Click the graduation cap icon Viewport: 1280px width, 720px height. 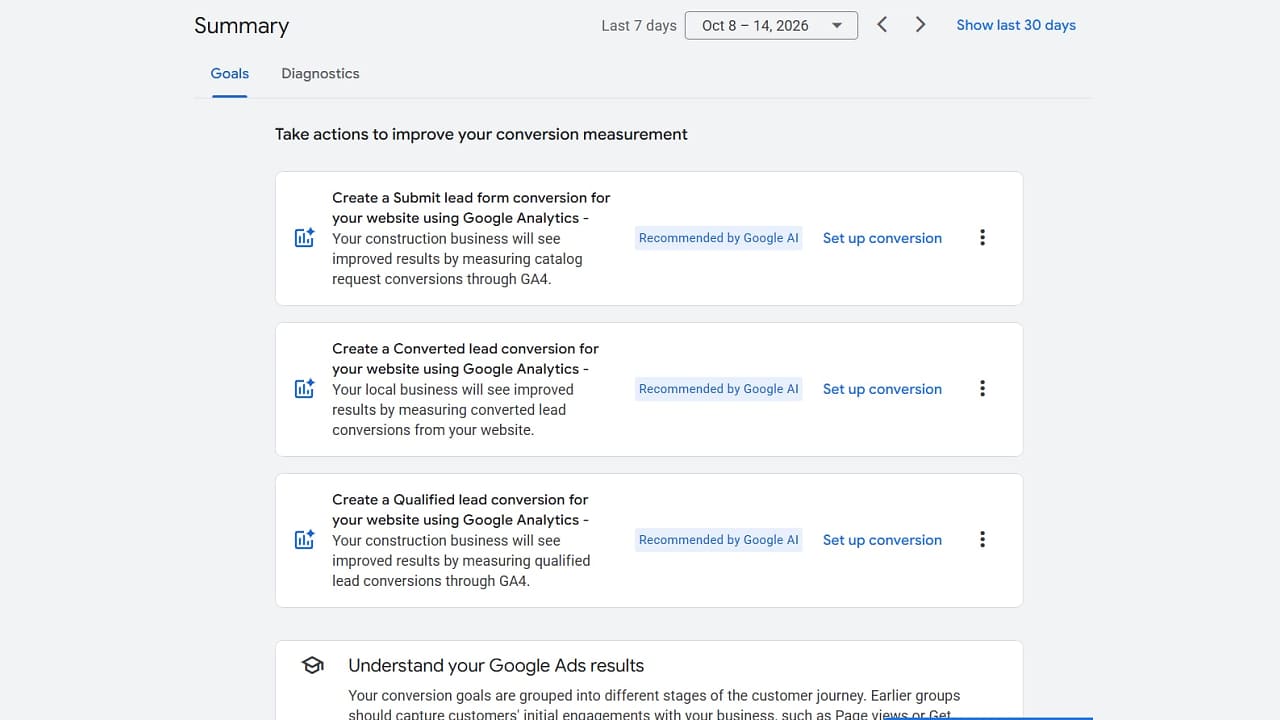(313, 666)
